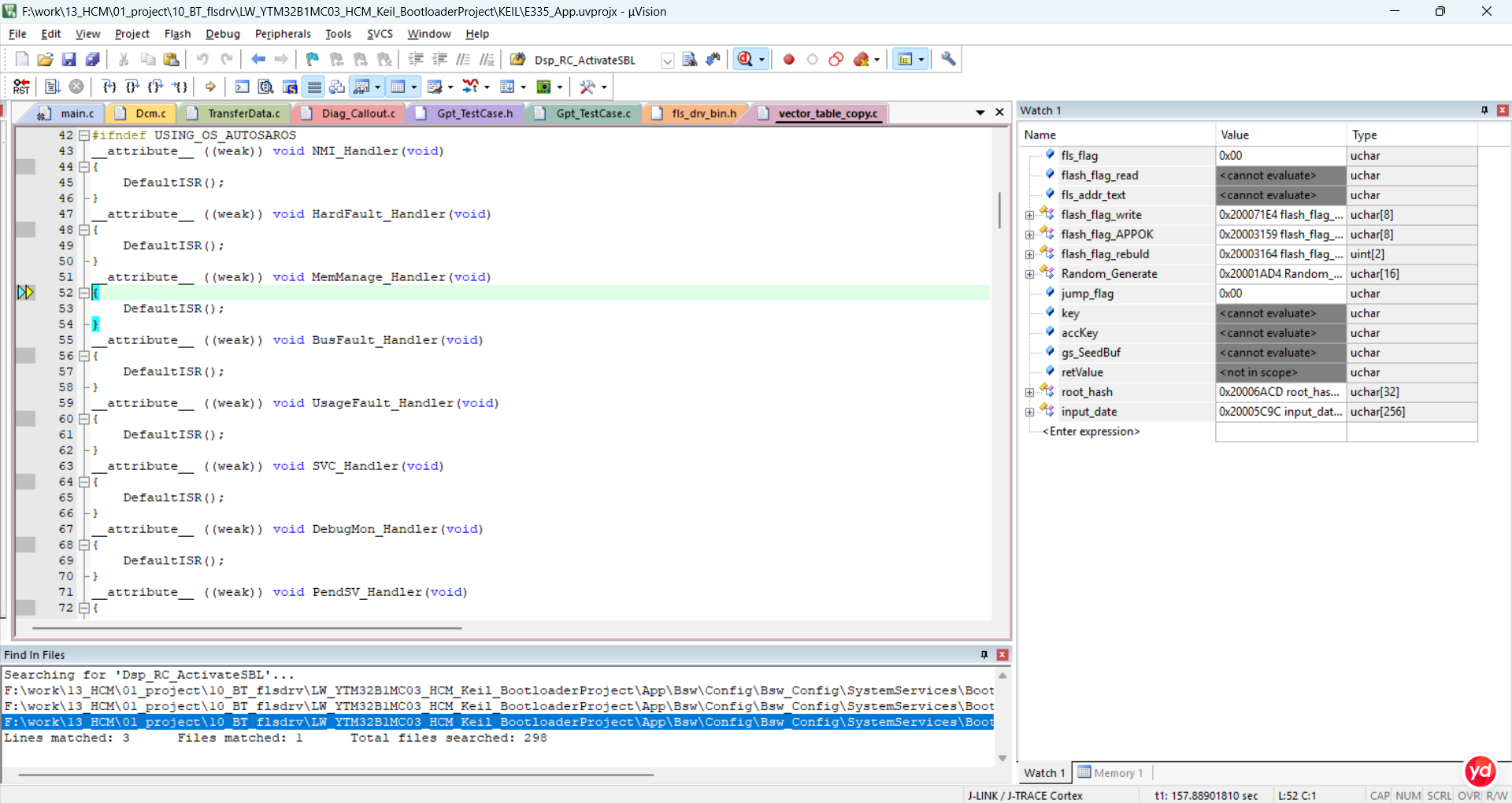
Task: Open editor tab list dropdown arrow
Action: coord(980,113)
